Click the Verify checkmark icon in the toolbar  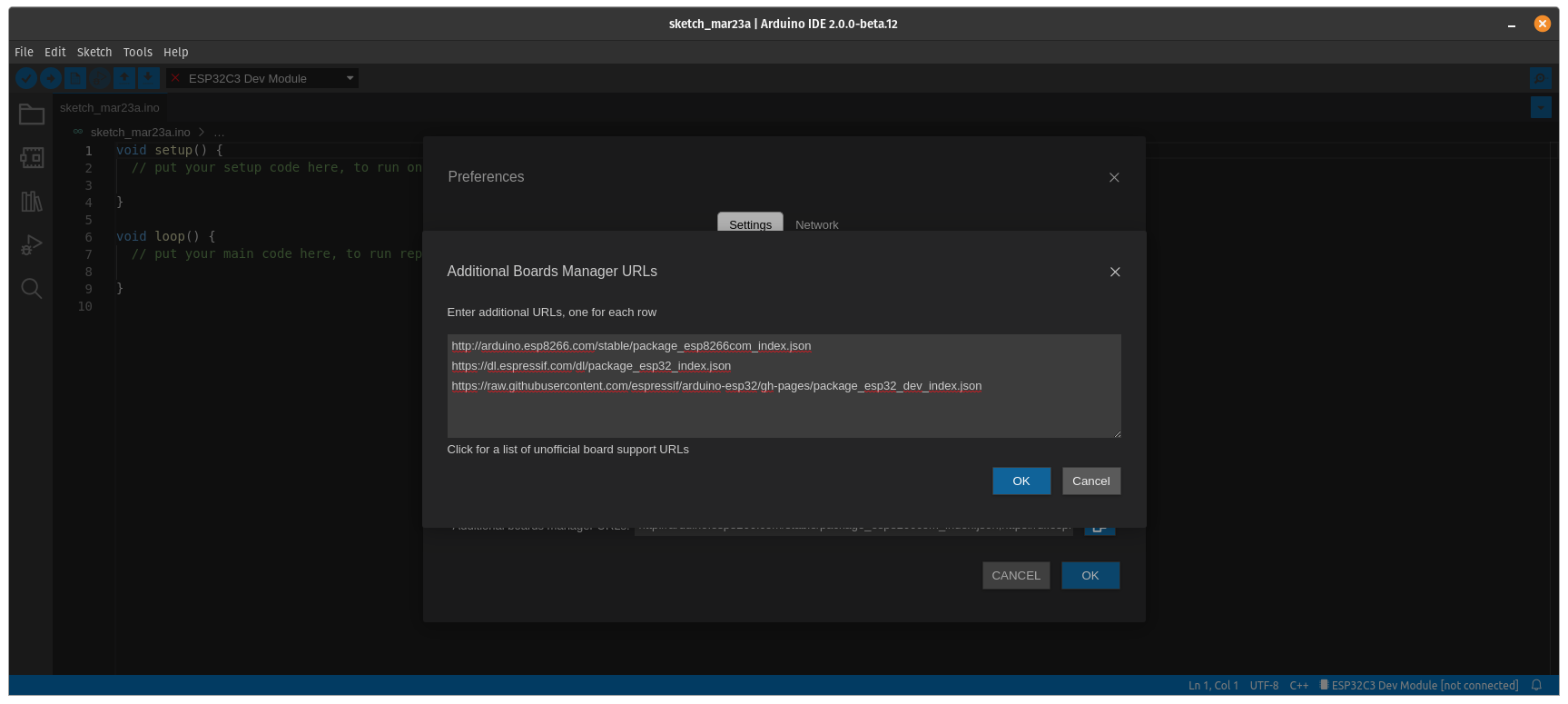[x=26, y=78]
